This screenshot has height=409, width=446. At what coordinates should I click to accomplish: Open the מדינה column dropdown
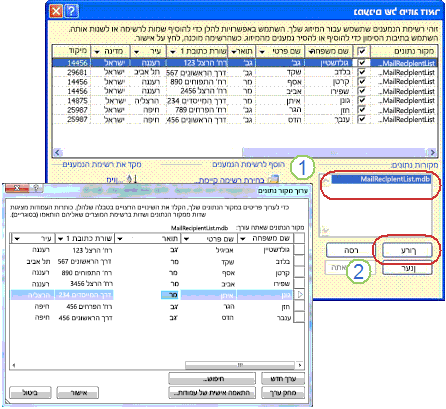97,52
